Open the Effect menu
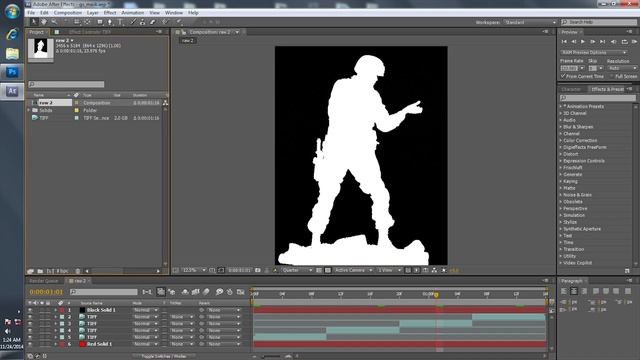The image size is (640, 360). [x=110, y=13]
